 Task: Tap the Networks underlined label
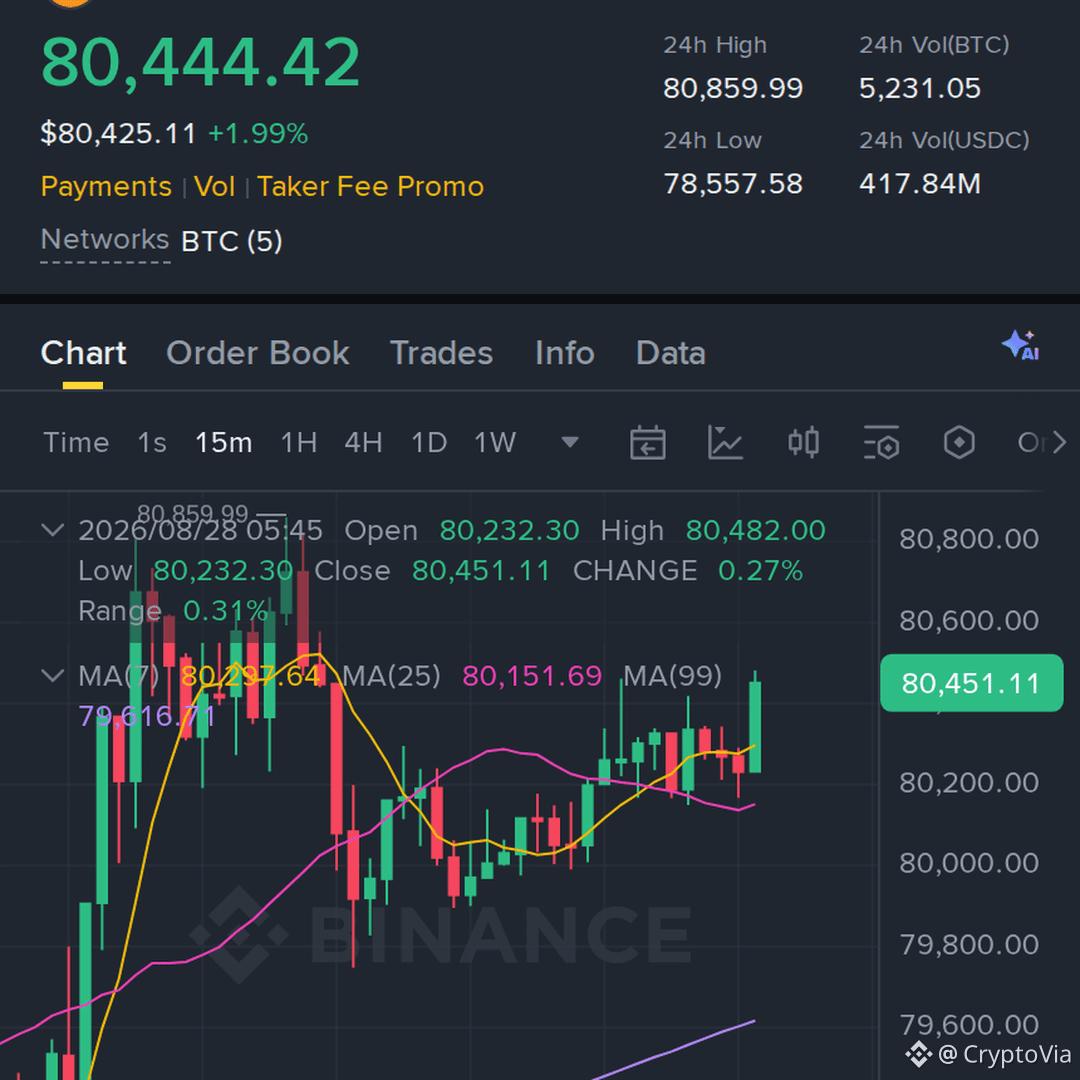coord(105,240)
